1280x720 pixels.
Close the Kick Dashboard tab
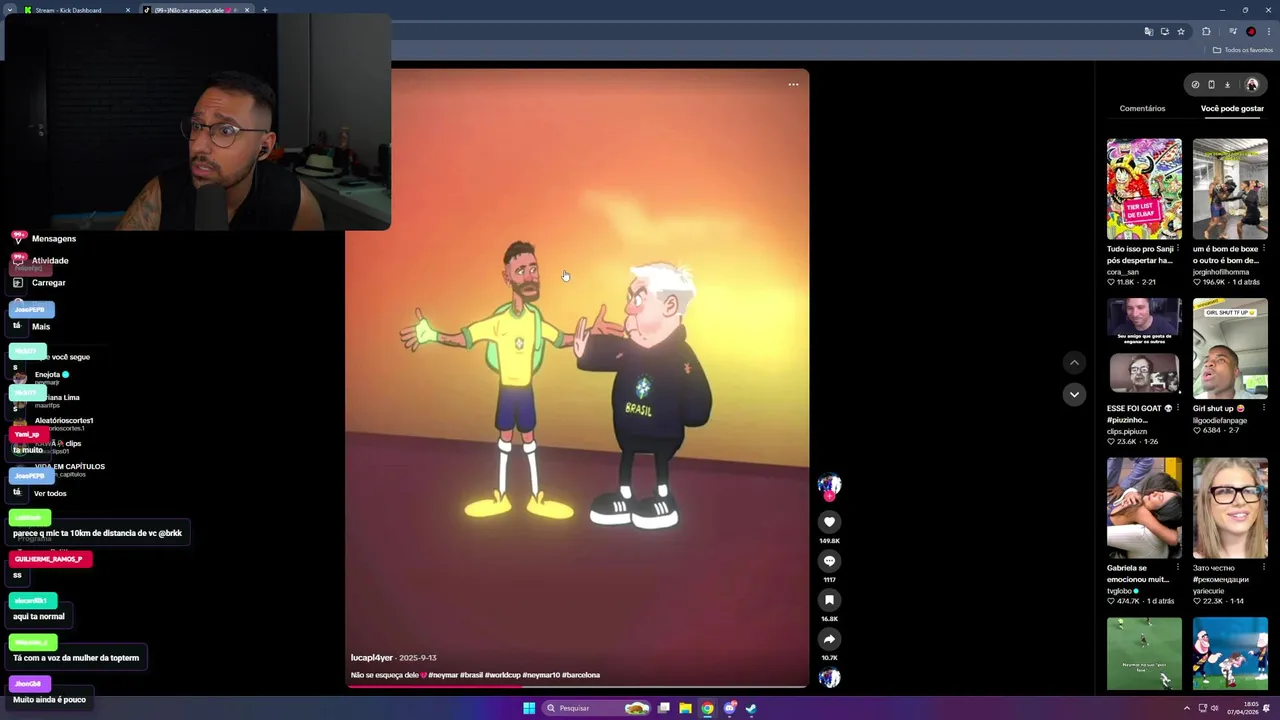(128, 10)
